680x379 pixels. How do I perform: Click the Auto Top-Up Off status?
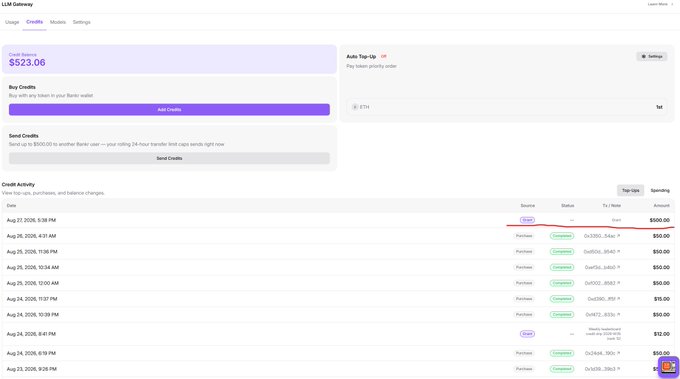[383, 56]
